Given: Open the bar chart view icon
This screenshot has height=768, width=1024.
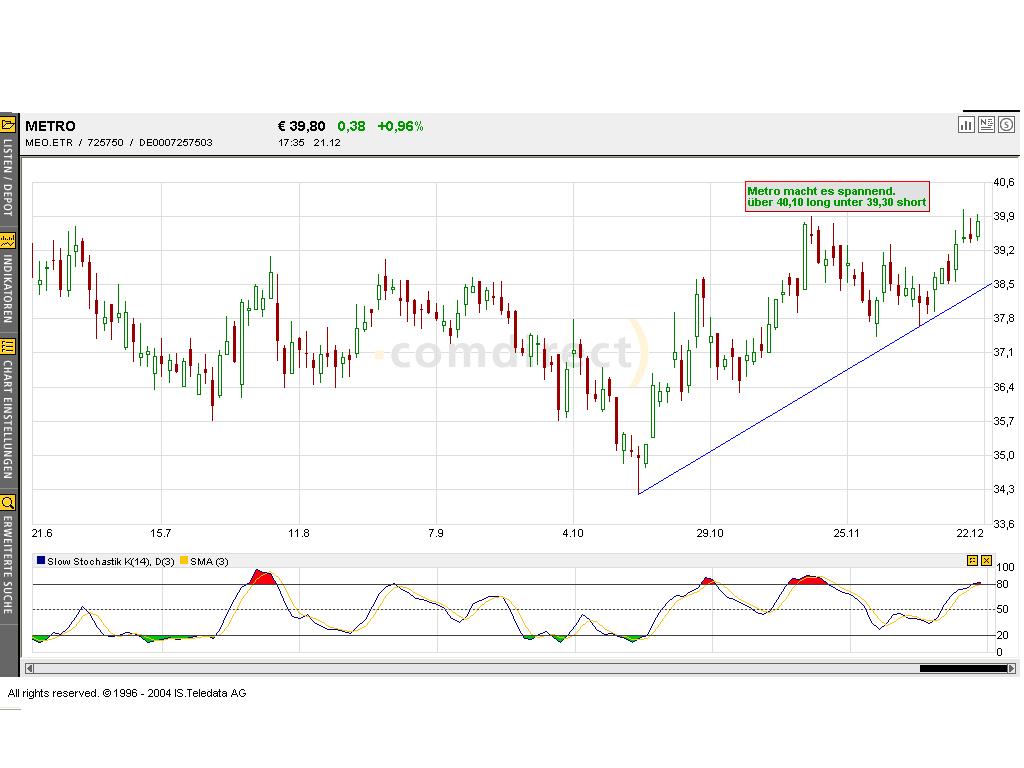Looking at the screenshot, I should pyautogui.click(x=966, y=125).
